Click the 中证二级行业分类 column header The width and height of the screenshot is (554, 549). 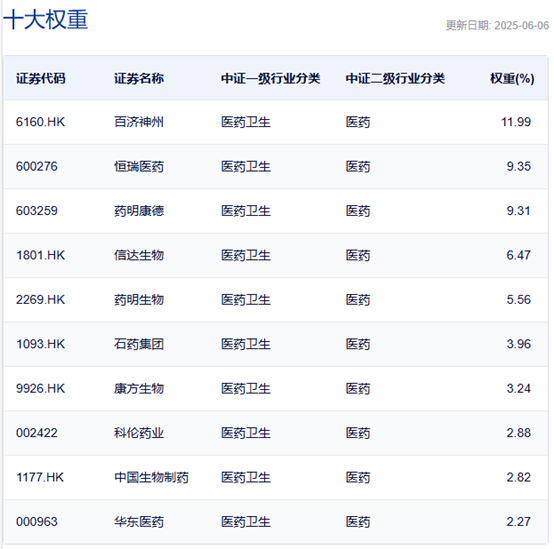(395, 78)
